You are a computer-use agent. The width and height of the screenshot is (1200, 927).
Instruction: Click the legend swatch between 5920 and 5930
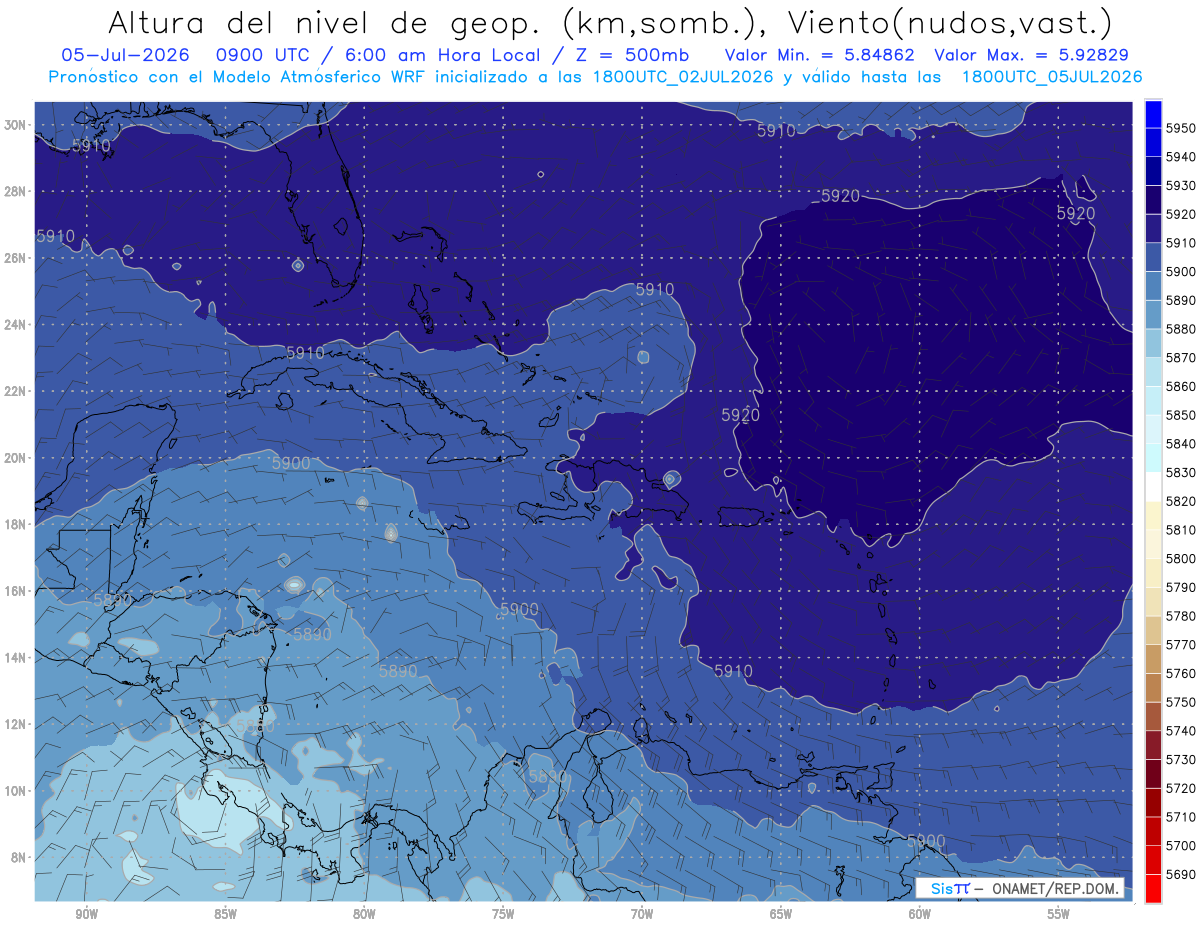[x=1153, y=200]
